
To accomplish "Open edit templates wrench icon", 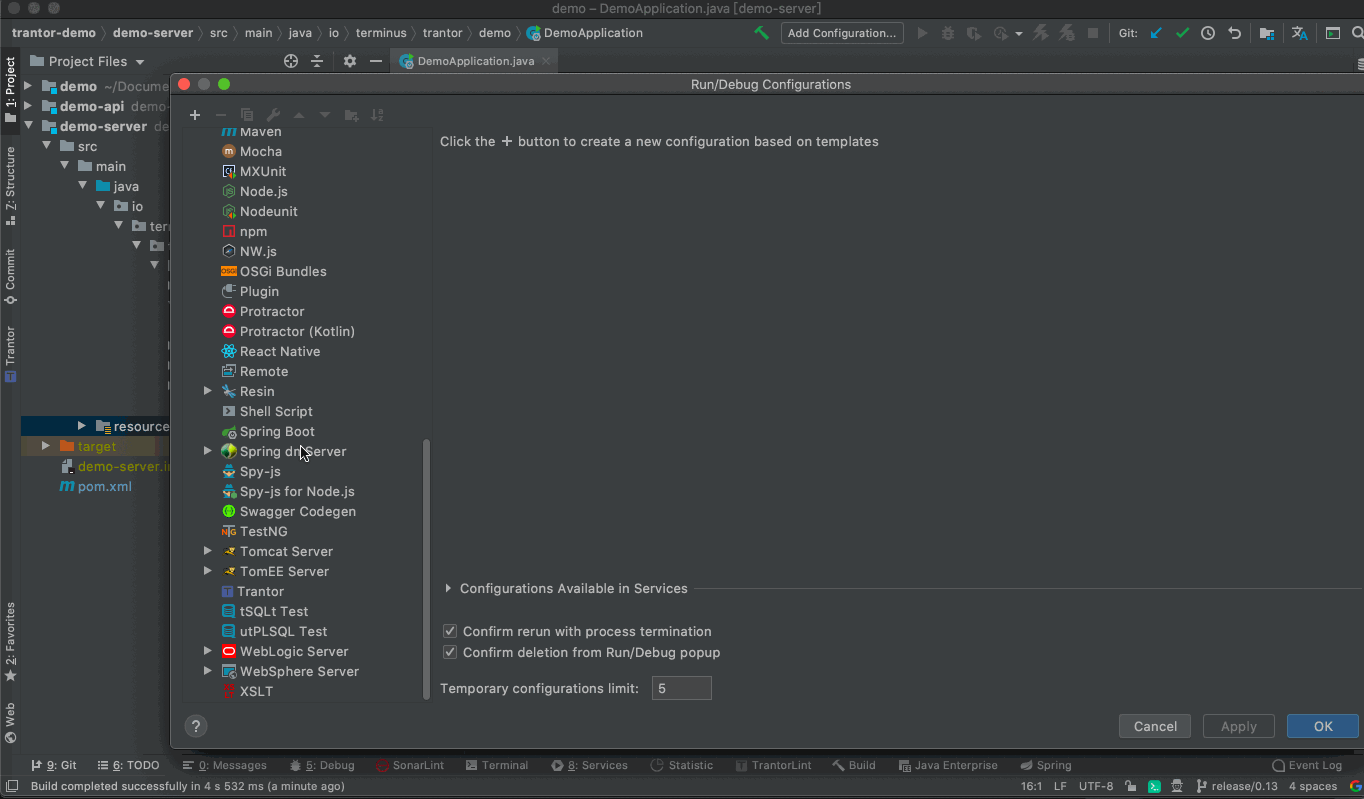I will pyautogui.click(x=273, y=115).
